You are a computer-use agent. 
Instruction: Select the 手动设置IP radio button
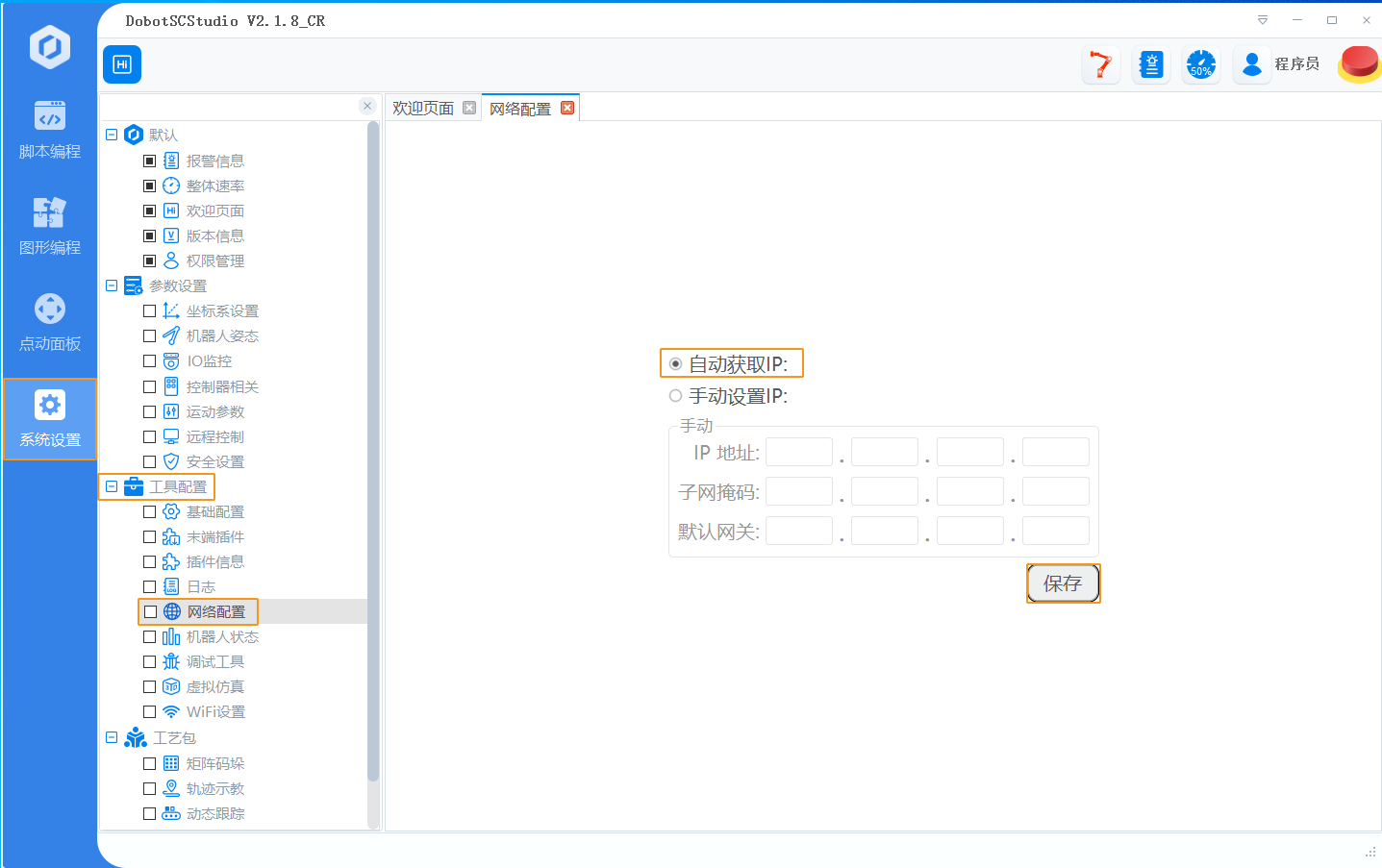[x=675, y=396]
